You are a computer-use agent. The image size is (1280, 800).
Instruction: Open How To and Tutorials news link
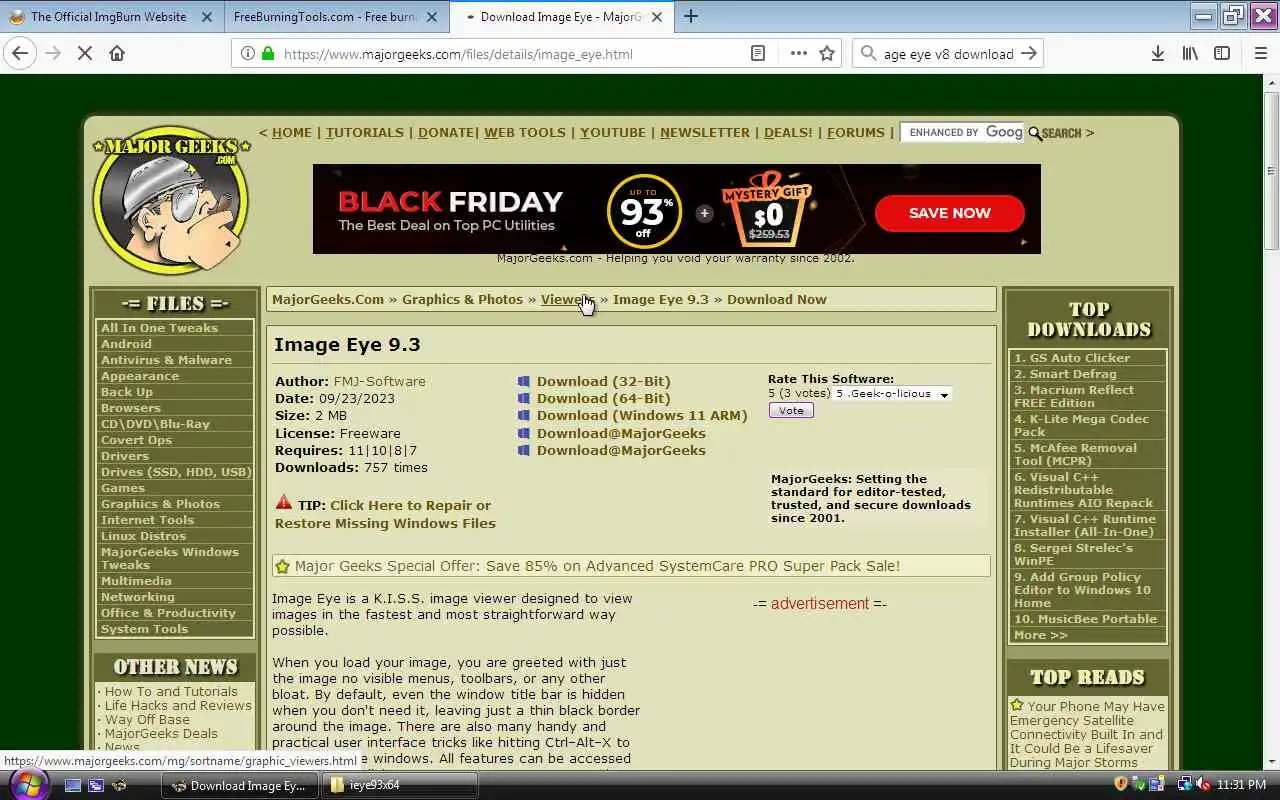tap(171, 691)
